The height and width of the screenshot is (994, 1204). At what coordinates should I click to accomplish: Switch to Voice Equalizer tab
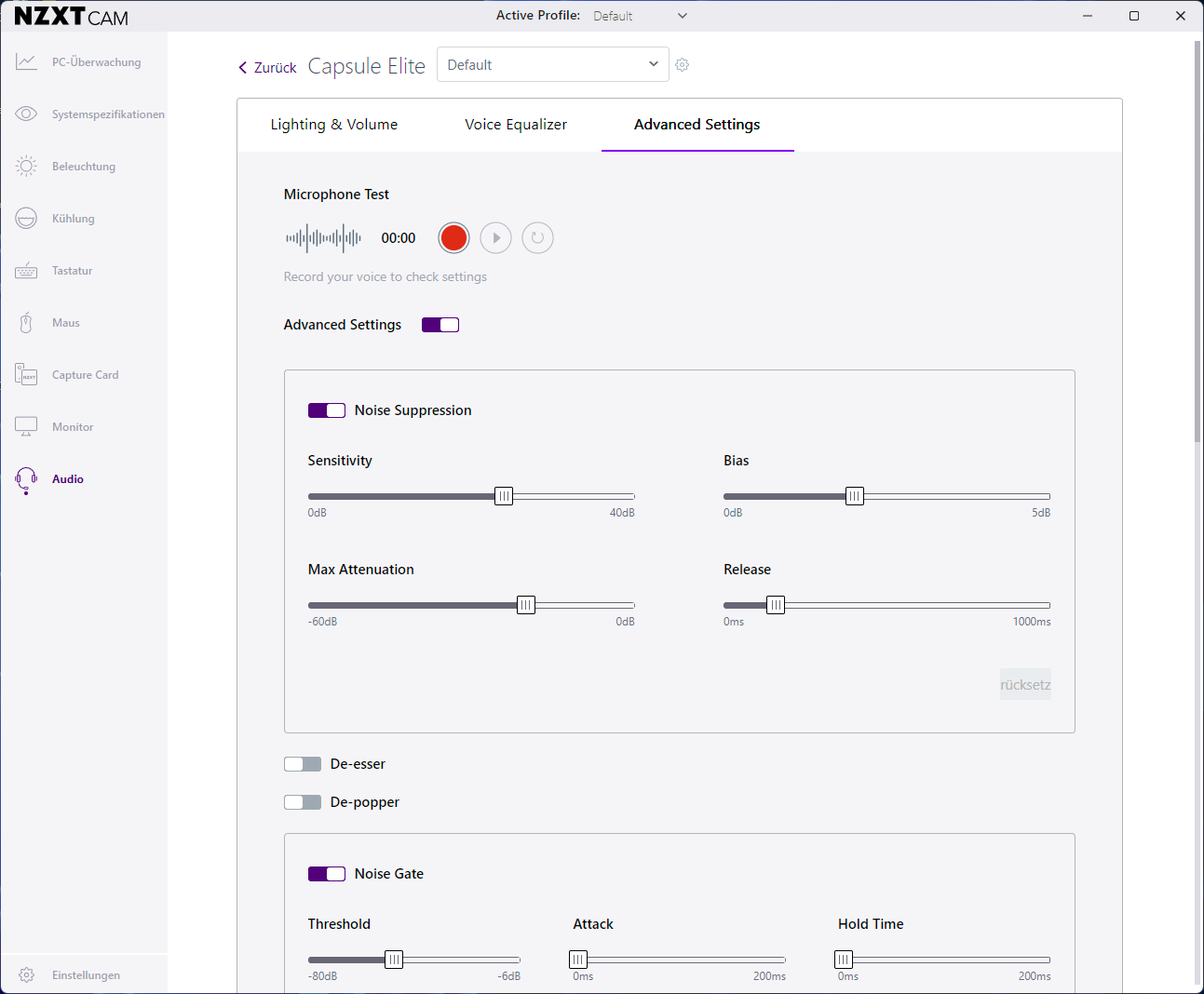tap(516, 125)
